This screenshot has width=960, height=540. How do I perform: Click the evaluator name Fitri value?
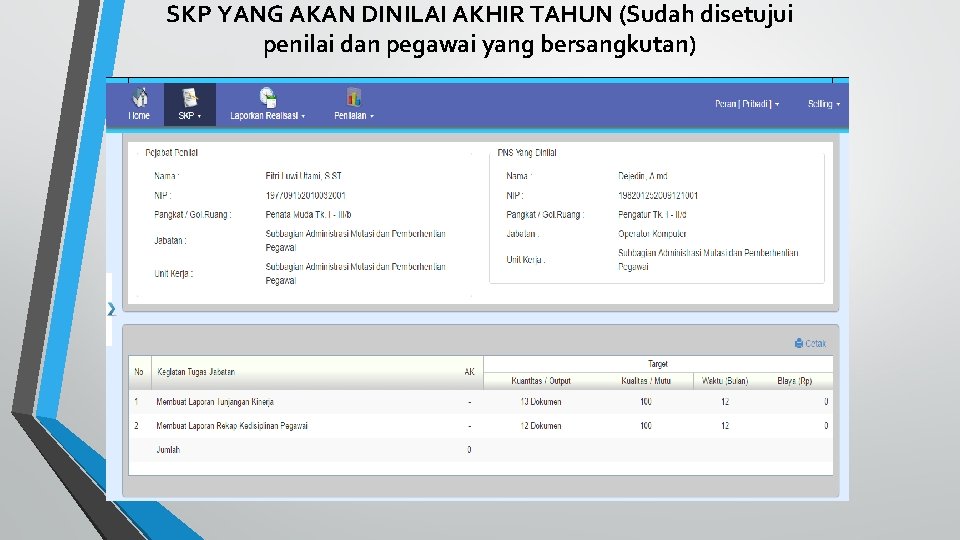[x=304, y=176]
